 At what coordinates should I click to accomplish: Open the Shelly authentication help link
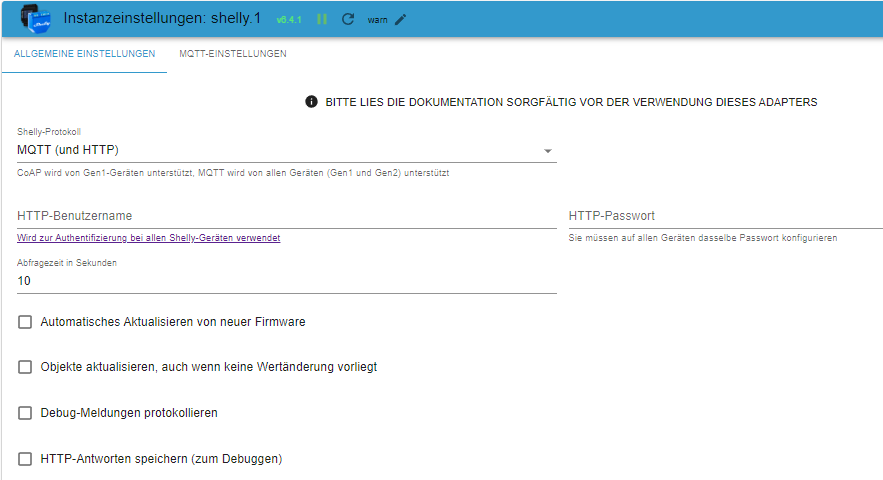149,238
